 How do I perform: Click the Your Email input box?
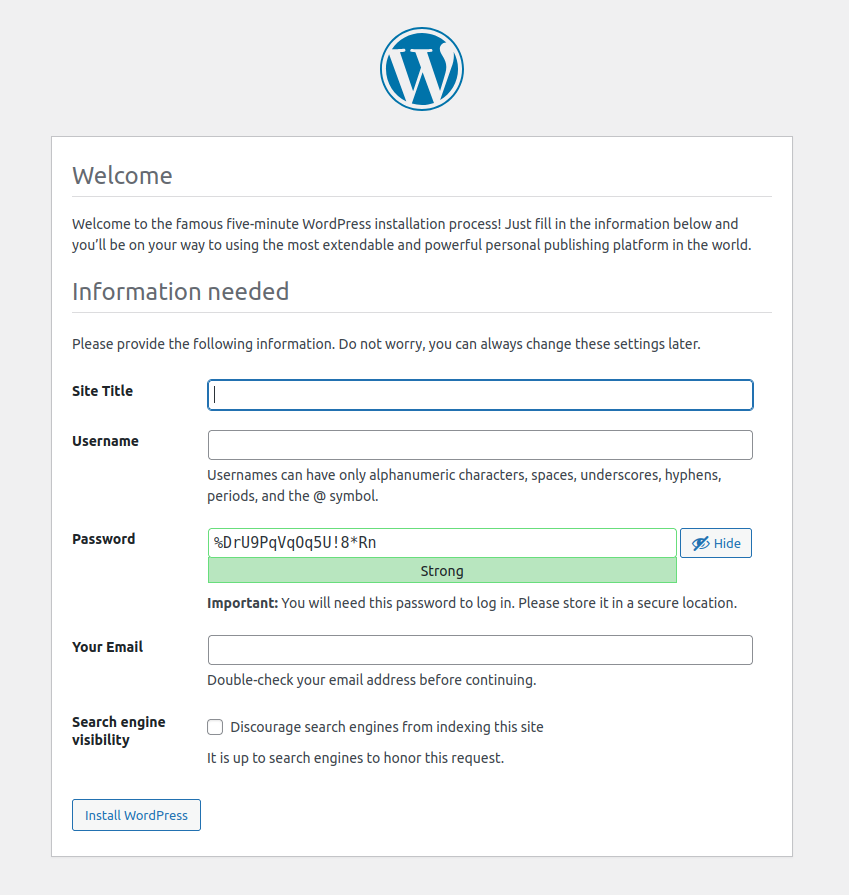tap(480, 650)
